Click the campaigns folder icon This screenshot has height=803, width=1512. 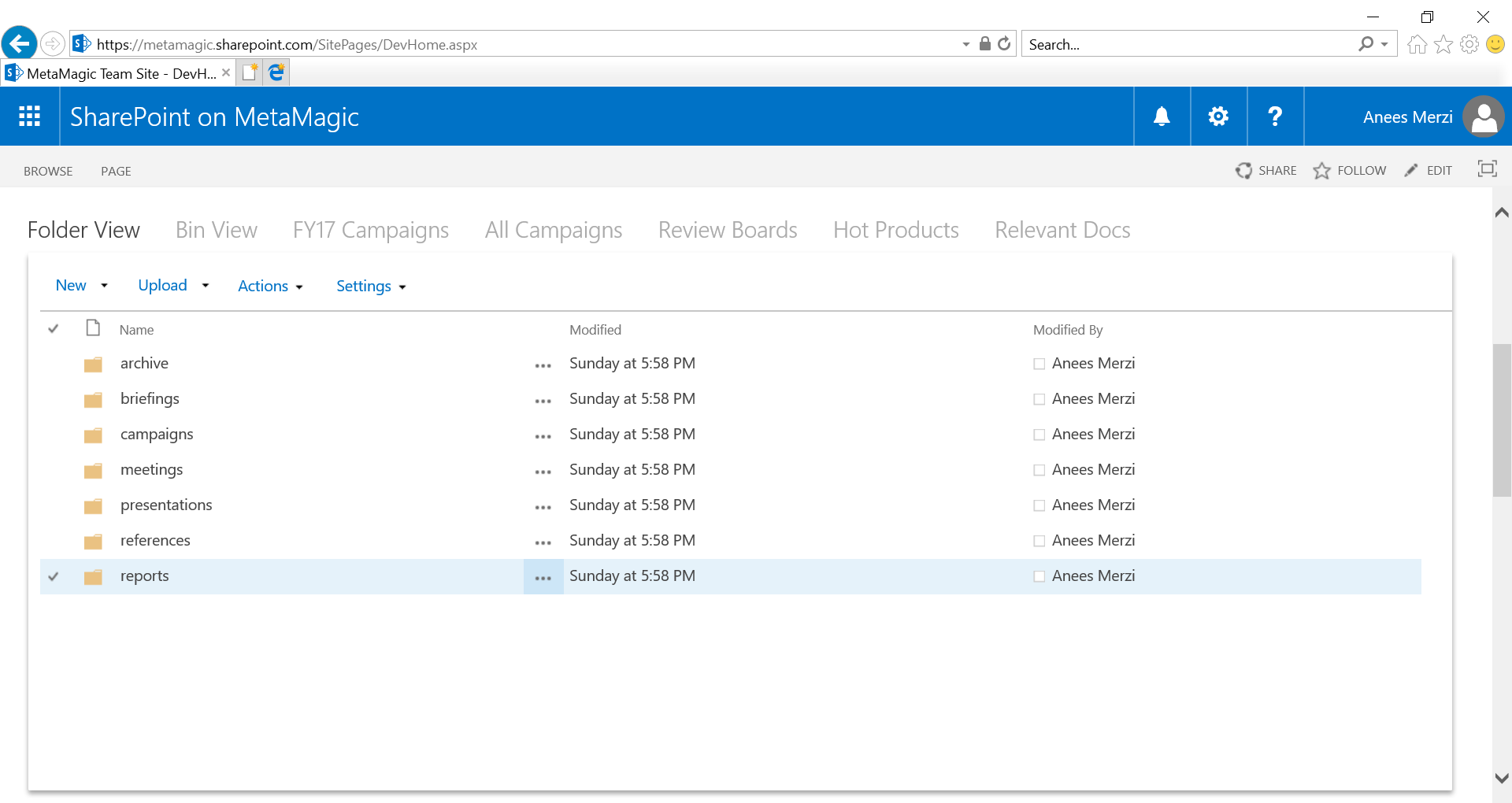[94, 435]
